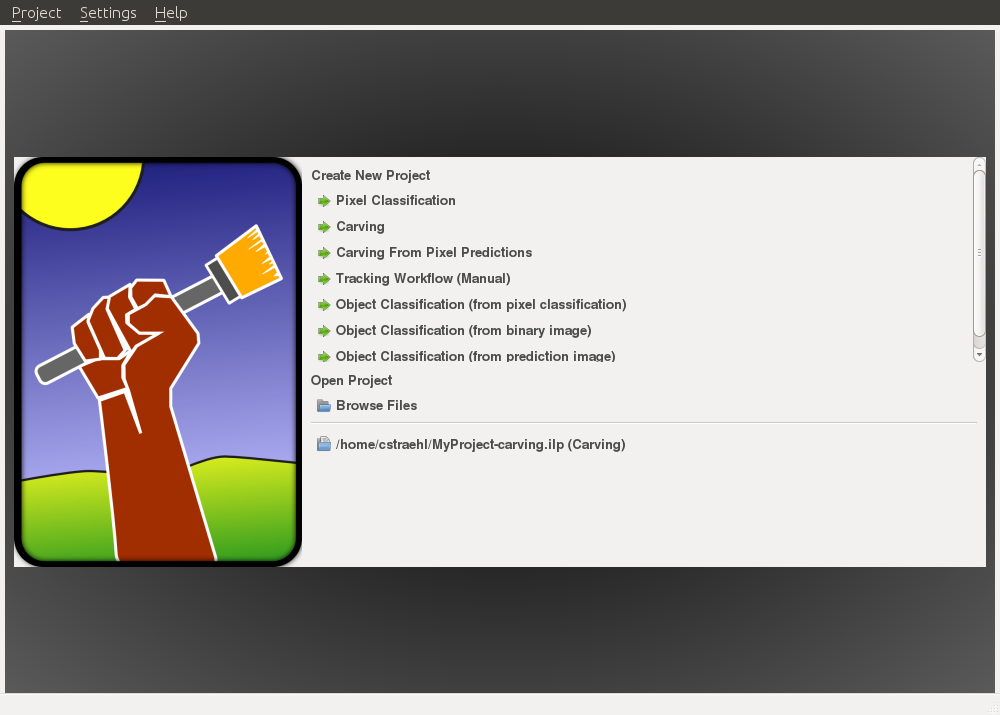Screen dimensions: 1000x715
Task: Choose Object Classification (from prediction image)
Action: (476, 356)
